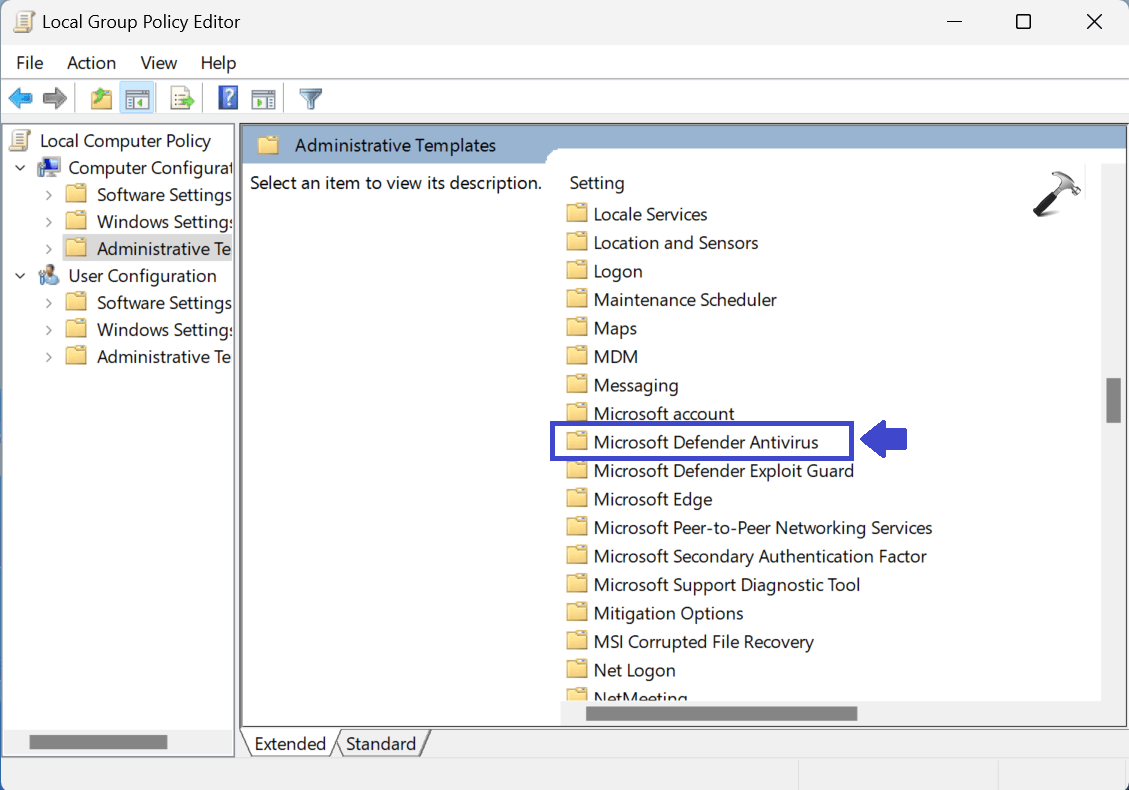Expand the Windows Settings node under Computer Configuration
The height and width of the screenshot is (790, 1129).
[48, 221]
